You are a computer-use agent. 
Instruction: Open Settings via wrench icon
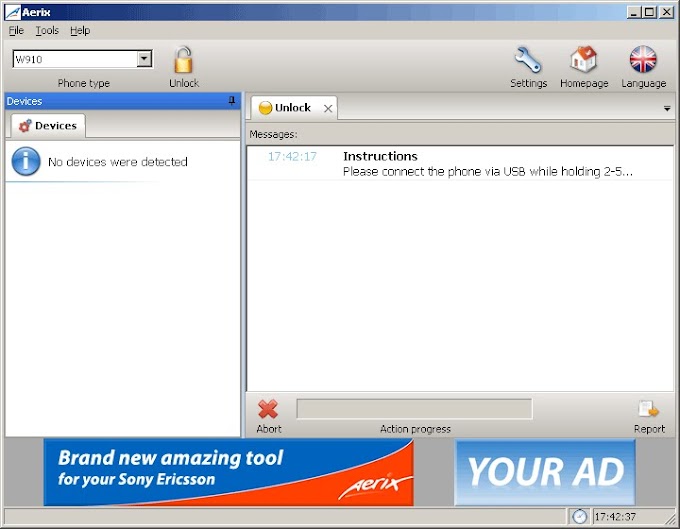pos(528,60)
